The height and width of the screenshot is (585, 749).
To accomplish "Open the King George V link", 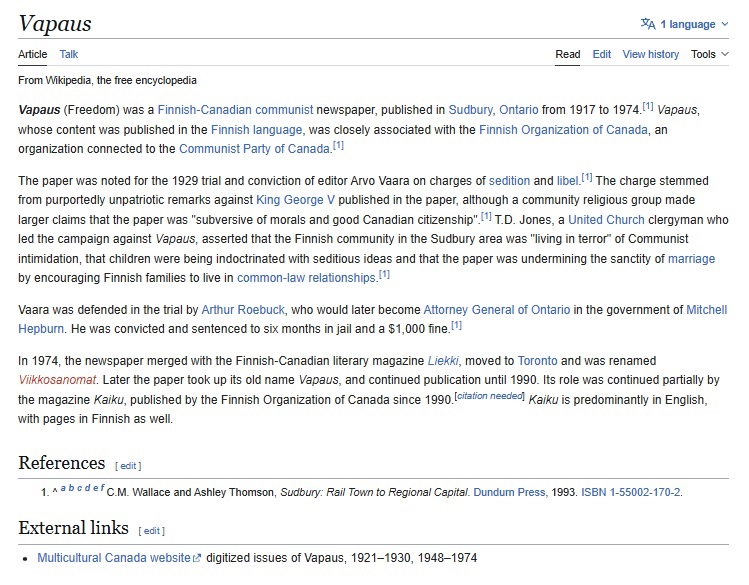I will pos(295,200).
